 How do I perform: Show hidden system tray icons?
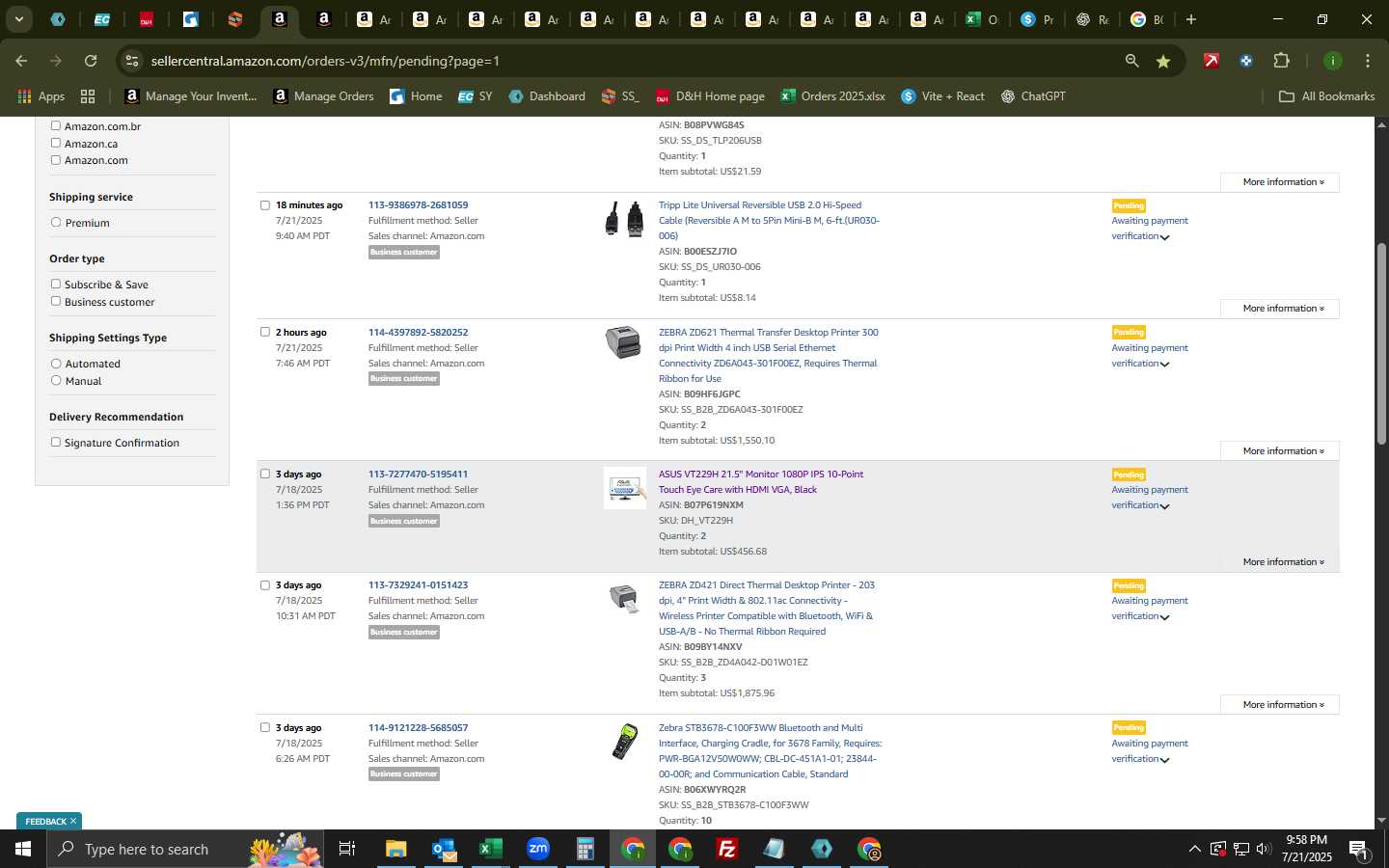click(x=1194, y=849)
